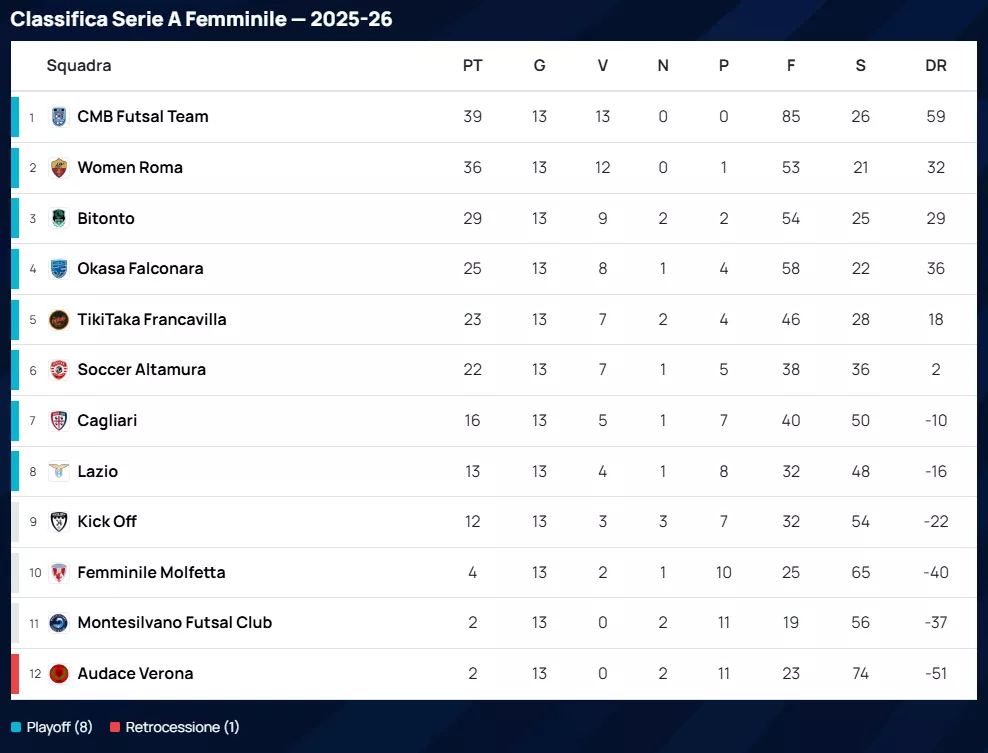This screenshot has height=753, width=988.
Task: Click the V wins column header
Action: (x=602, y=66)
